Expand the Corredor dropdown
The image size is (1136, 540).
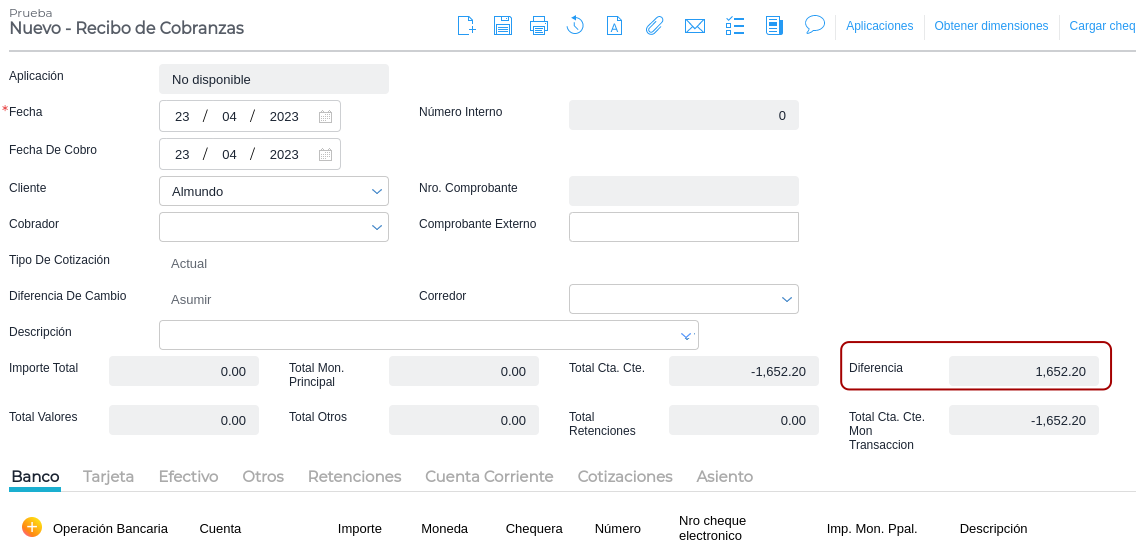[x=787, y=299]
